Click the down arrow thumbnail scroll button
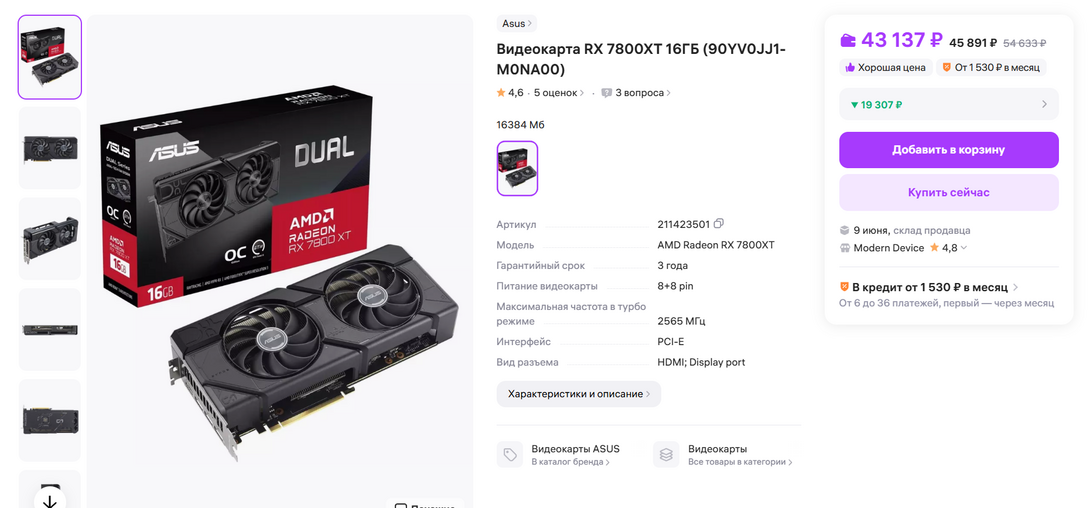The image size is (1090, 508). point(49,501)
